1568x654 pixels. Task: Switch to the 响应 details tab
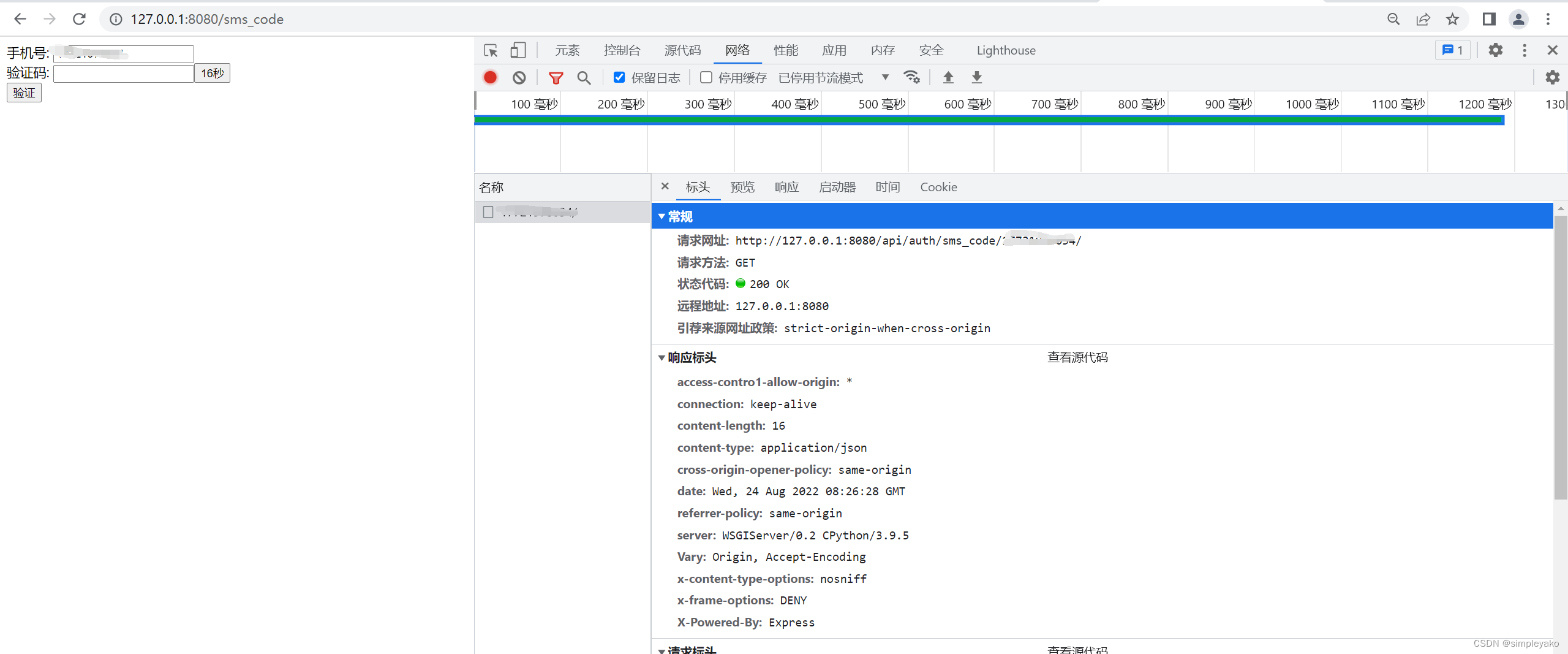pyautogui.click(x=786, y=187)
